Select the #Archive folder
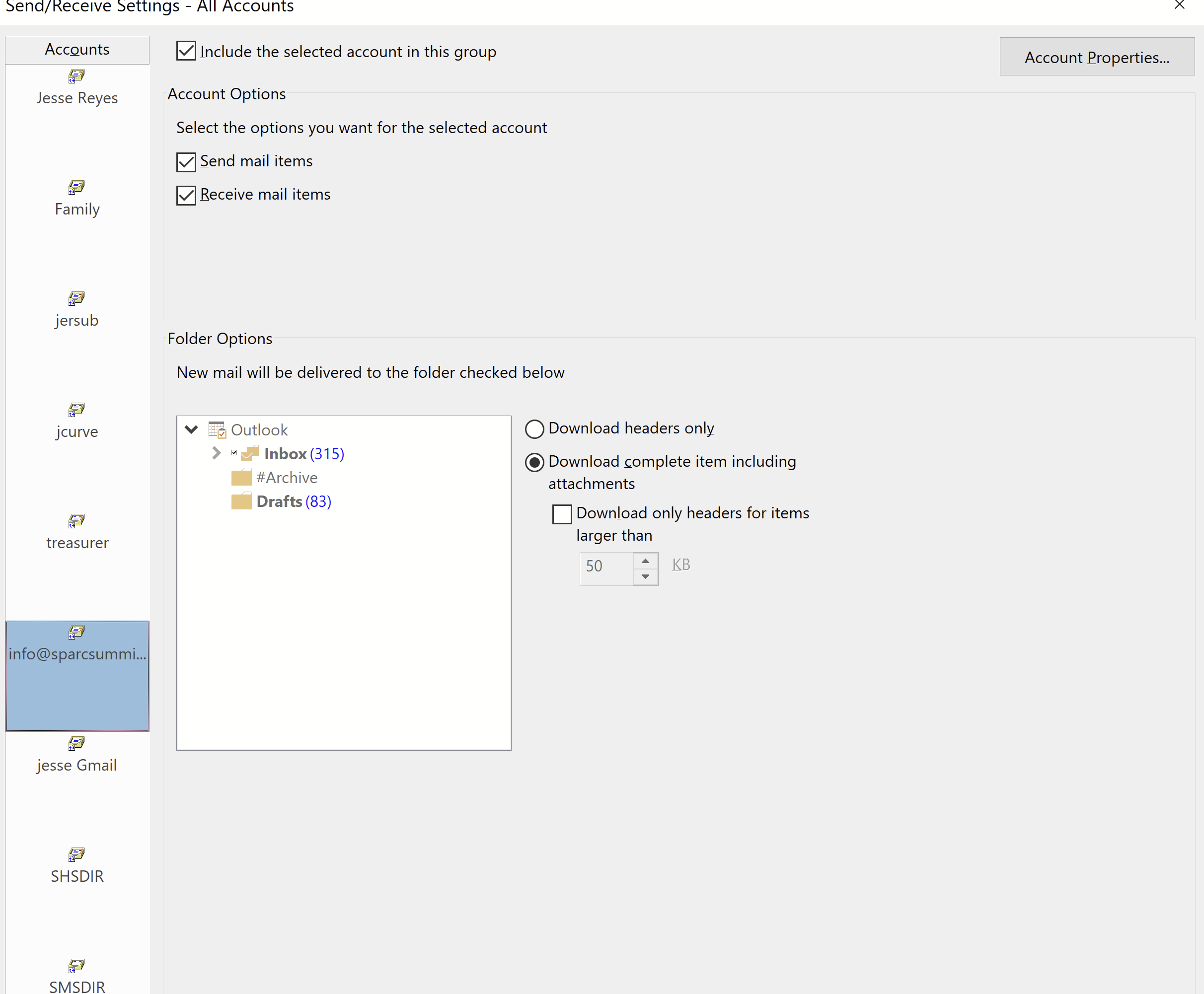The width and height of the screenshot is (1204, 994). 287,478
